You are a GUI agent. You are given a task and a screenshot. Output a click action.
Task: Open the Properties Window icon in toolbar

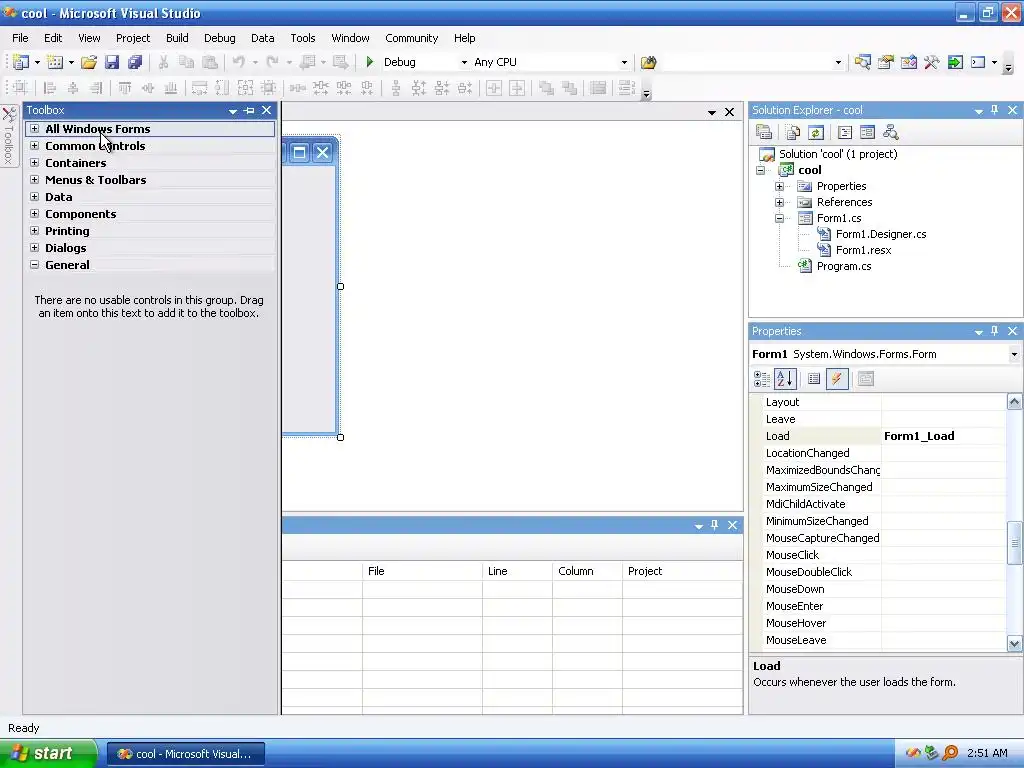click(886, 62)
